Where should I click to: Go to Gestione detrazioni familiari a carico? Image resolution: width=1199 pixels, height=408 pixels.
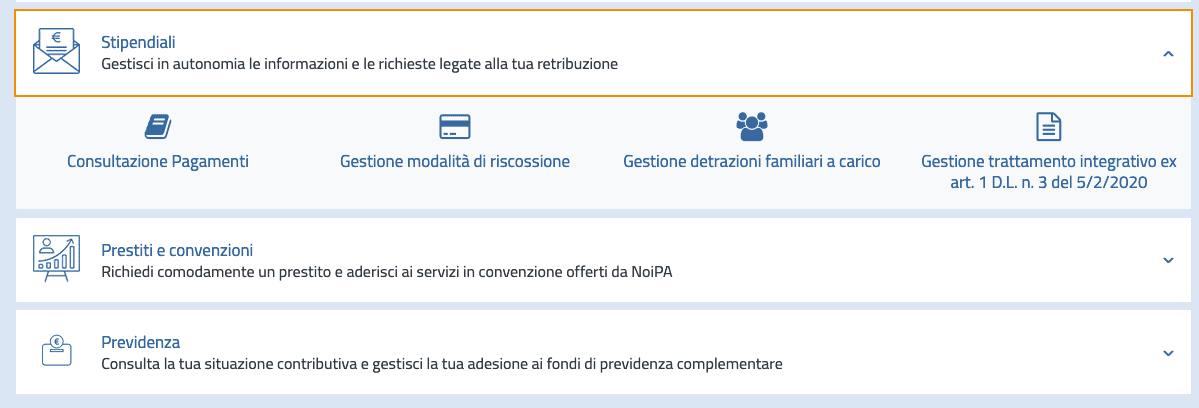coord(751,161)
